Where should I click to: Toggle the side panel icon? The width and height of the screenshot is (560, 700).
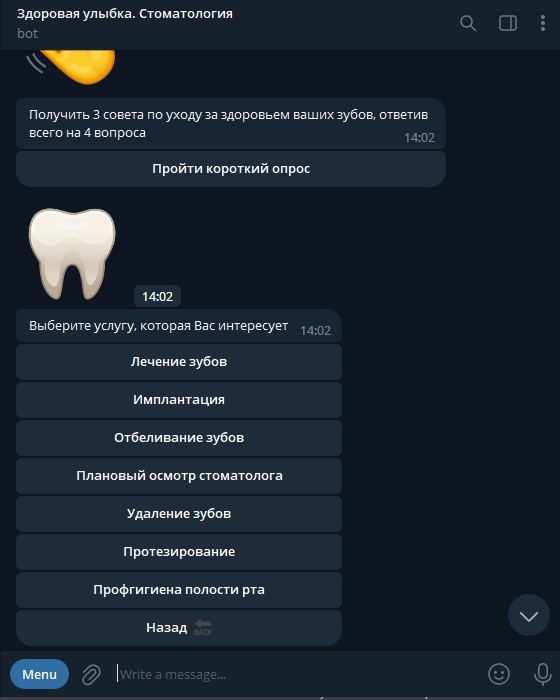(508, 23)
